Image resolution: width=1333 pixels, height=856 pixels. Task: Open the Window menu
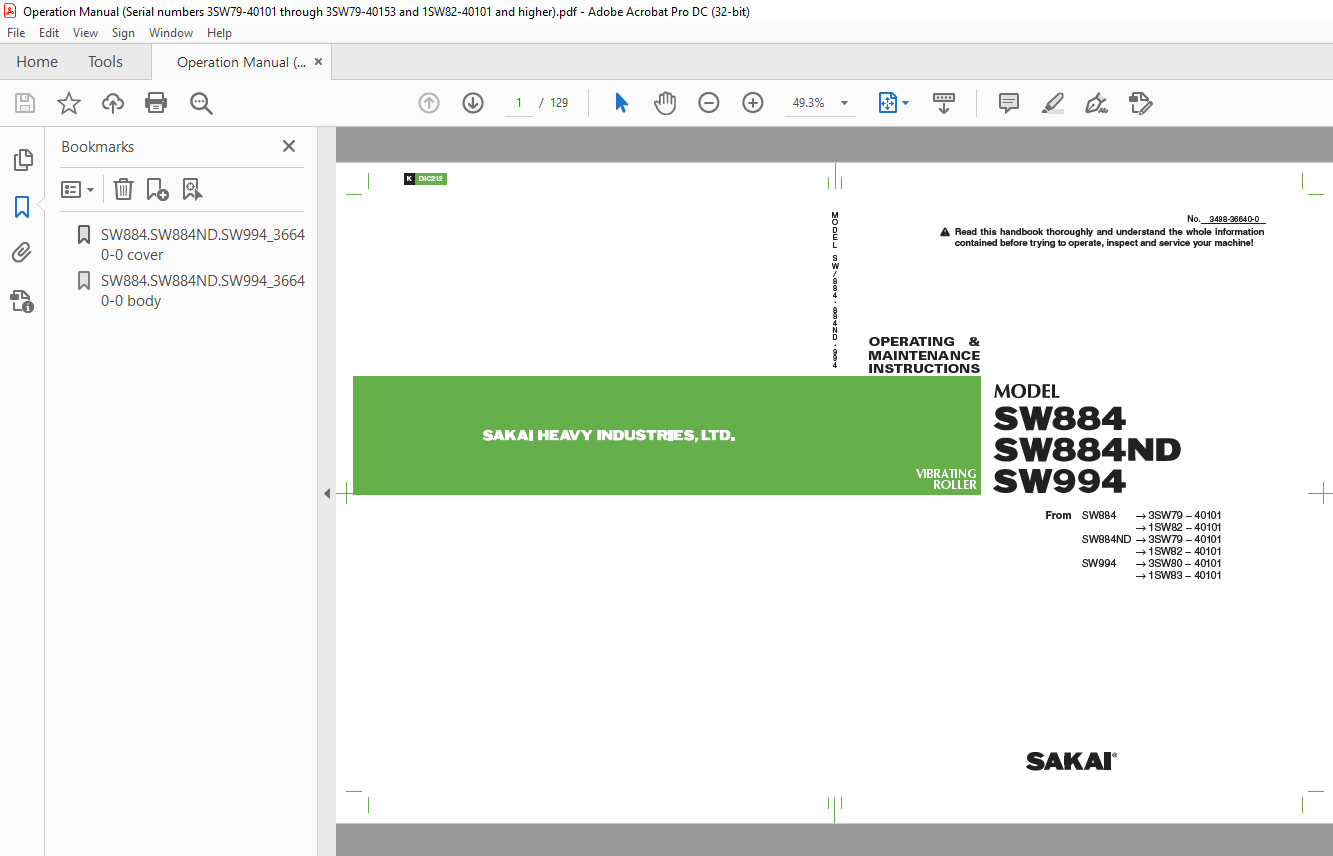(171, 33)
